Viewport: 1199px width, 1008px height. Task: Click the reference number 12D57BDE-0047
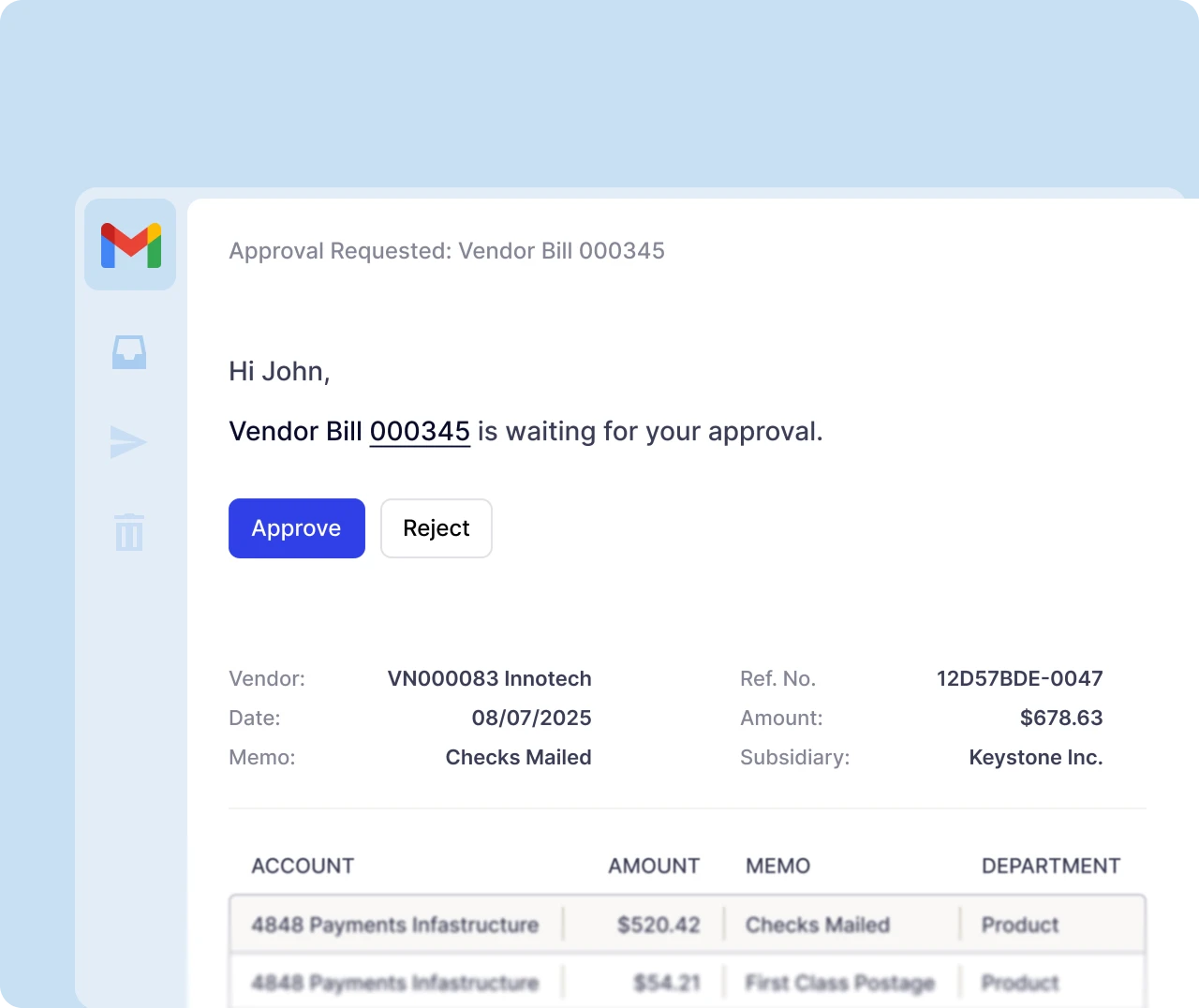(x=1019, y=678)
